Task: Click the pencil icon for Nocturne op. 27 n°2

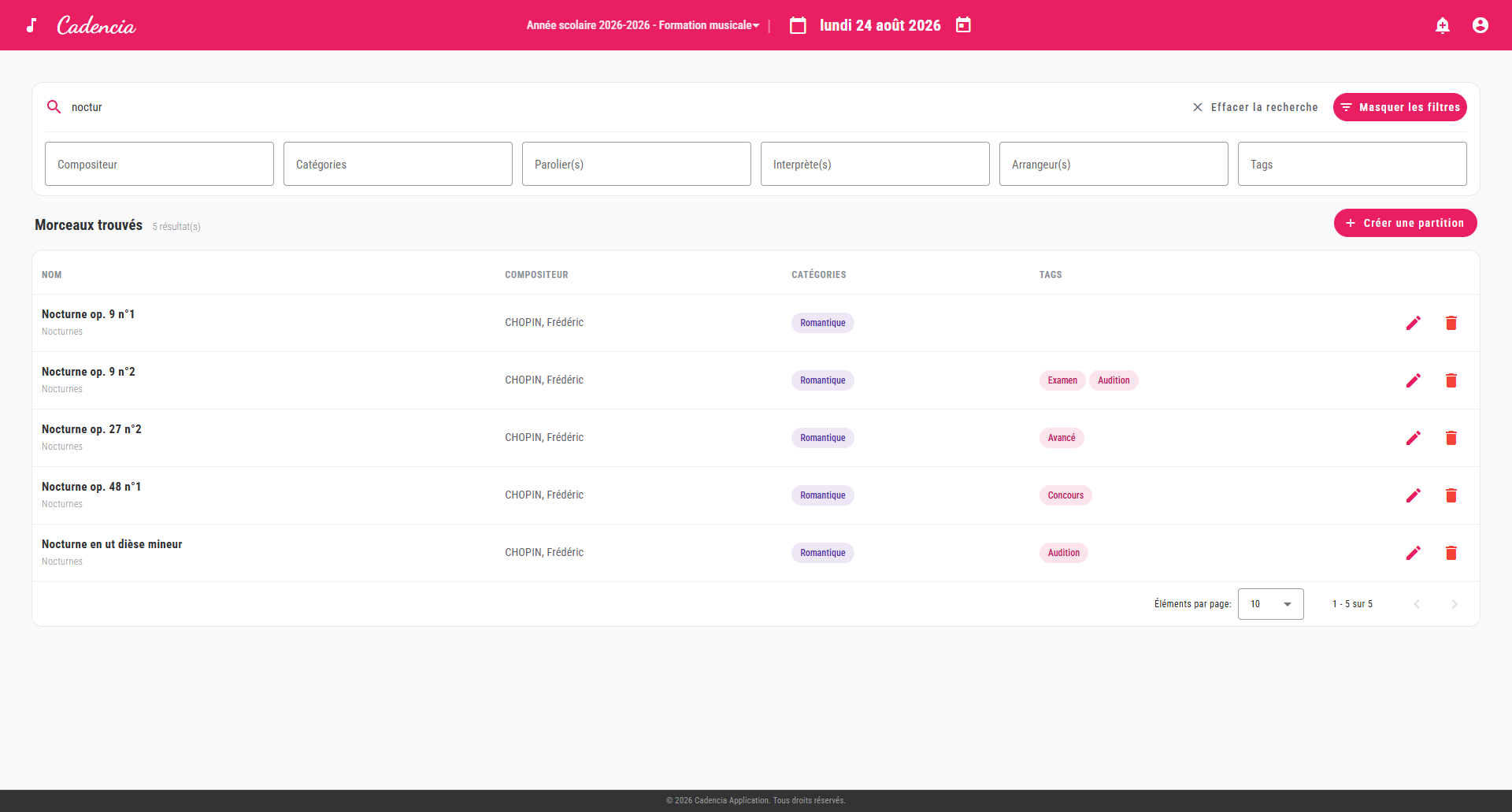Action: point(1414,438)
